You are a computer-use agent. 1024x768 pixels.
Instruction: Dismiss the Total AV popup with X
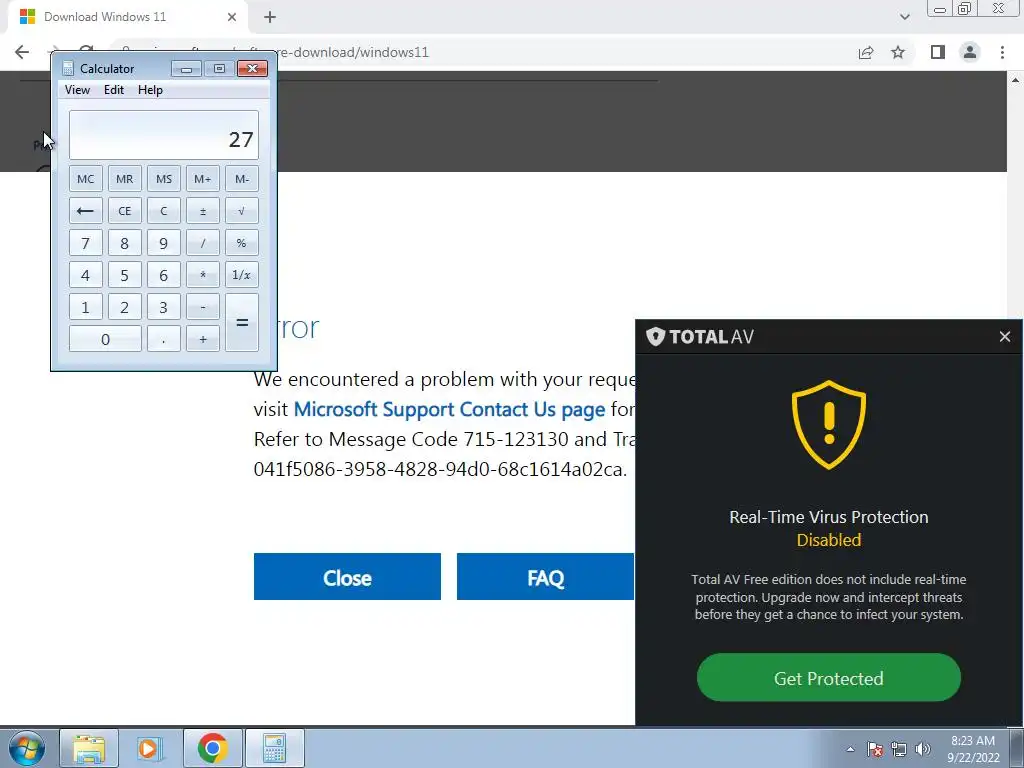1004,336
